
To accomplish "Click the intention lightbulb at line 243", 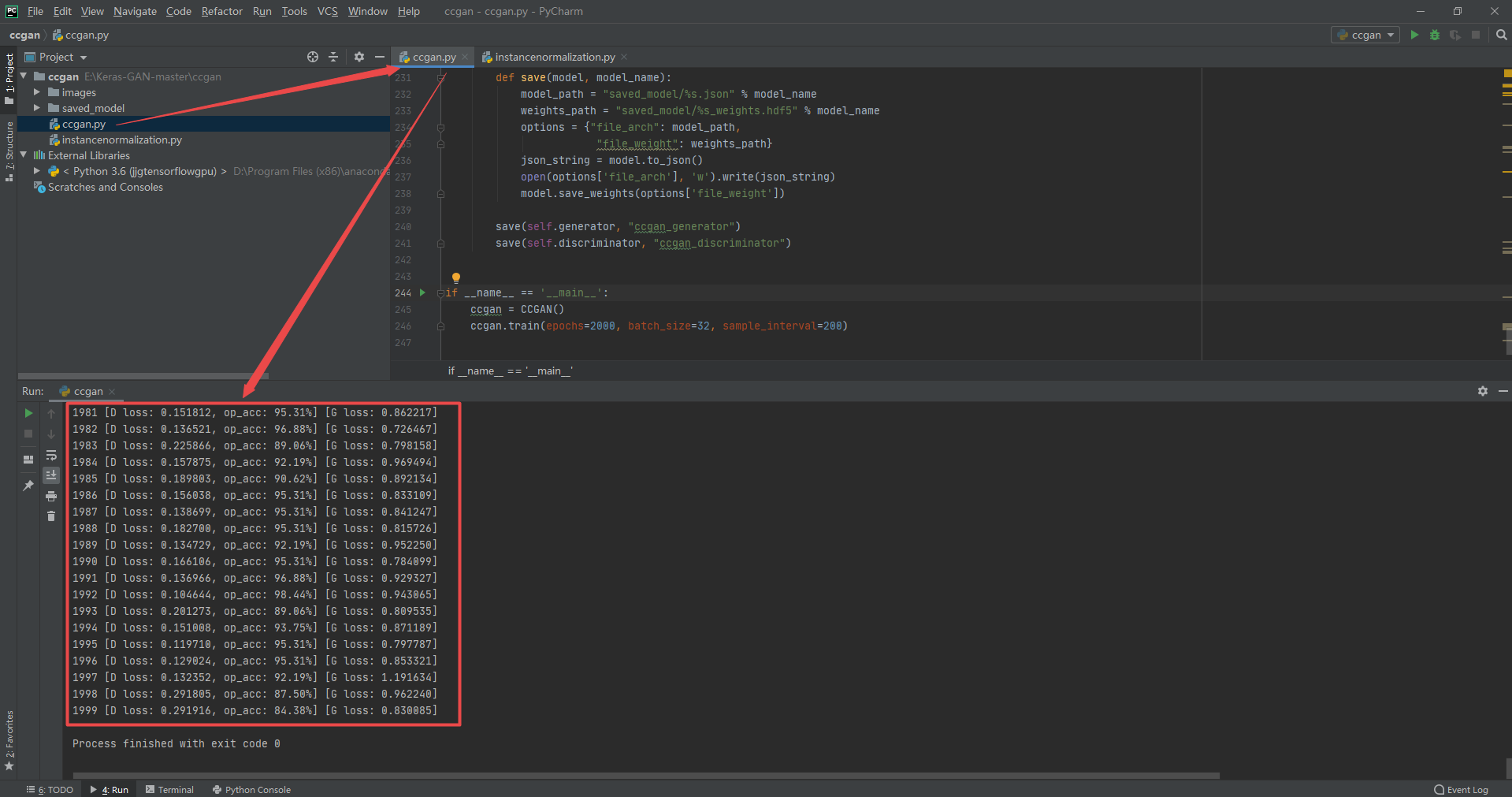I will 455,277.
